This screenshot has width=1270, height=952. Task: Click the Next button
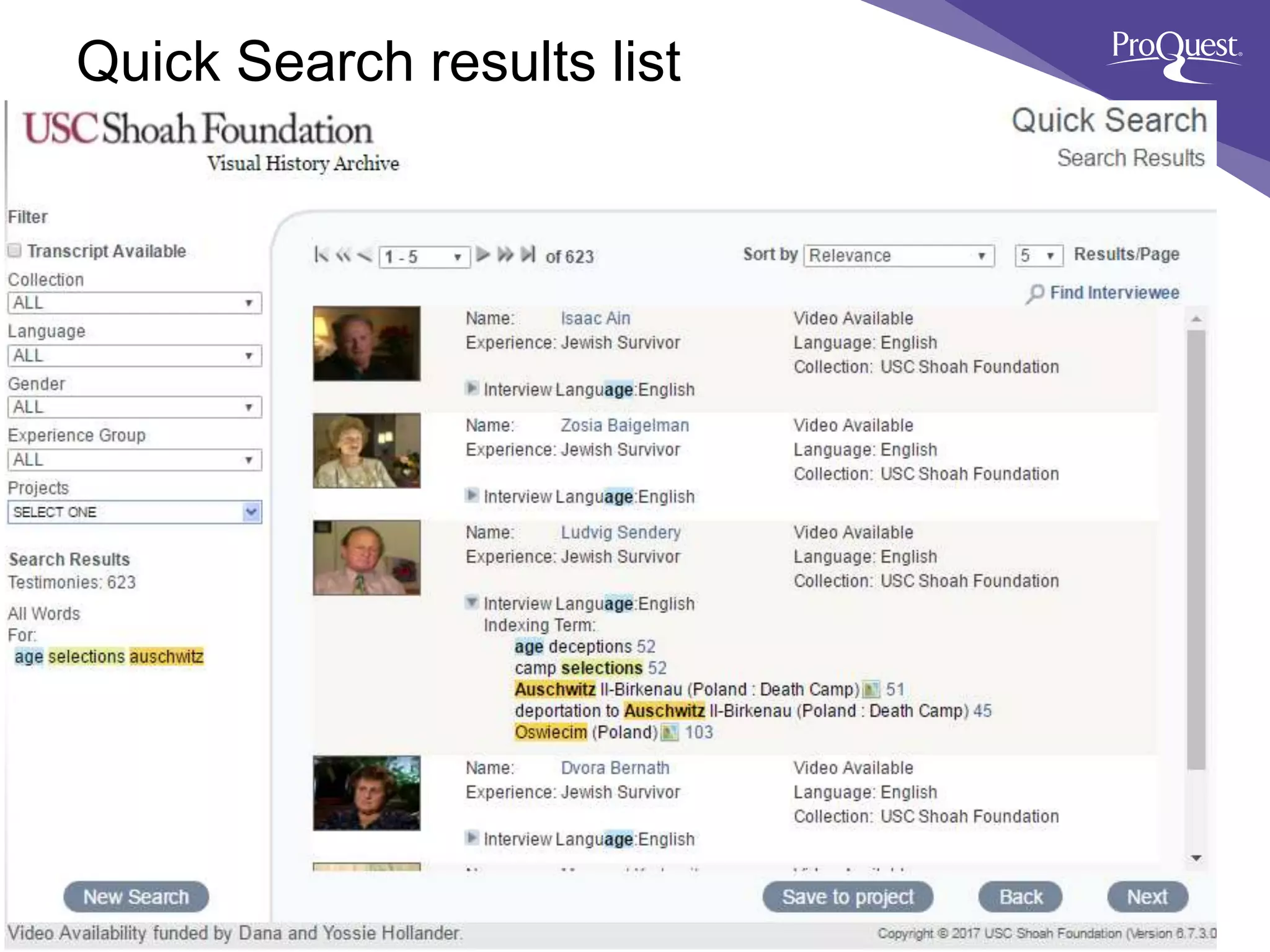[x=1147, y=897]
